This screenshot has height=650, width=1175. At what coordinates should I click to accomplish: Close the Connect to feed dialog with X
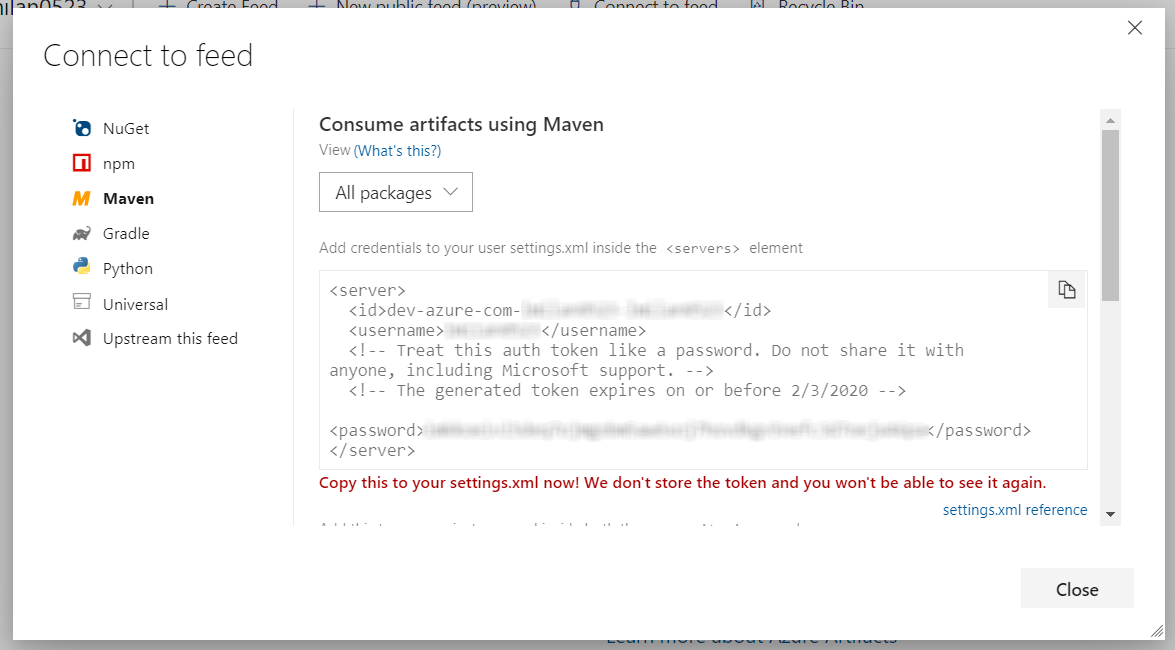coord(1135,28)
